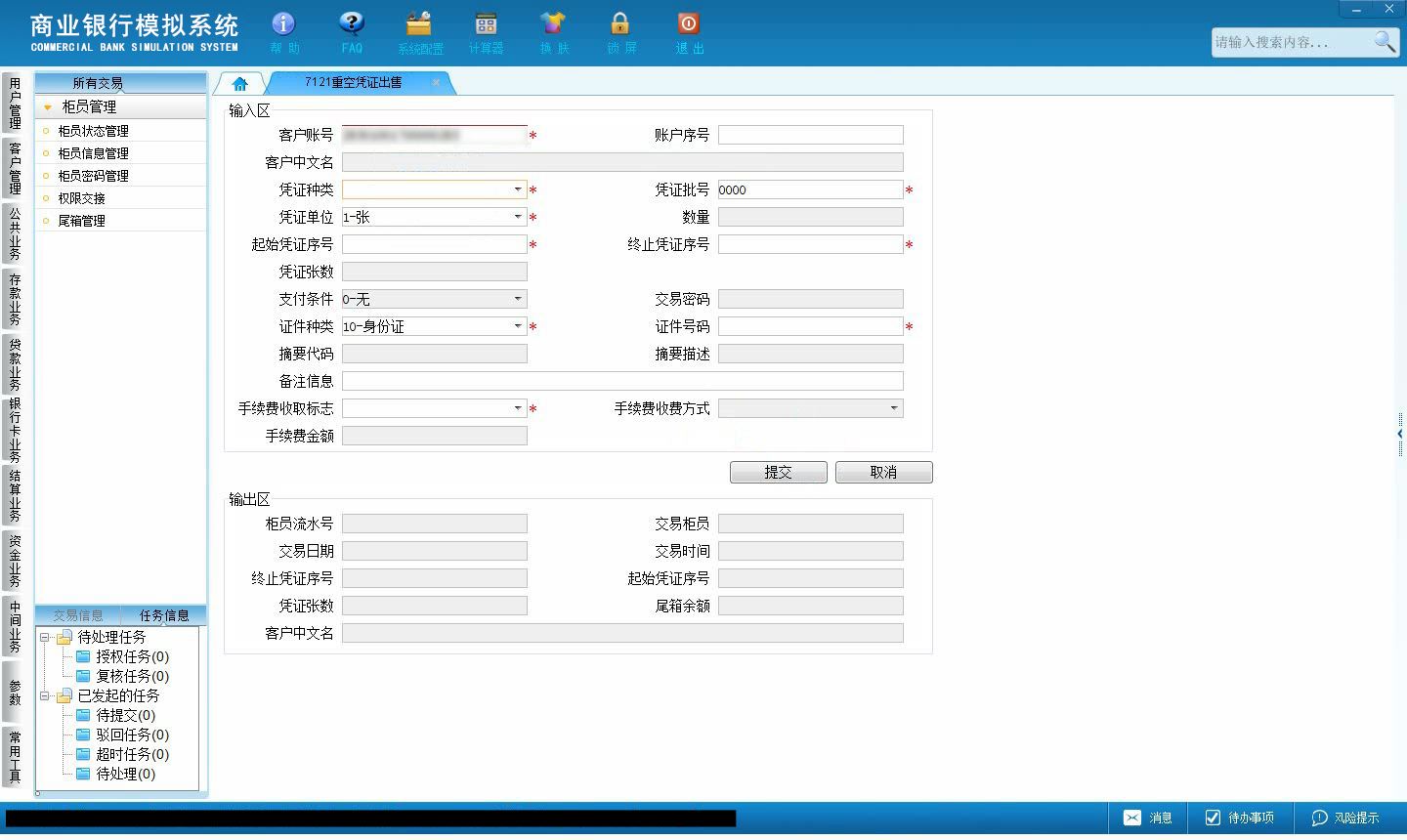
Task: Switch to the 交易信息 tab
Action: 78,615
